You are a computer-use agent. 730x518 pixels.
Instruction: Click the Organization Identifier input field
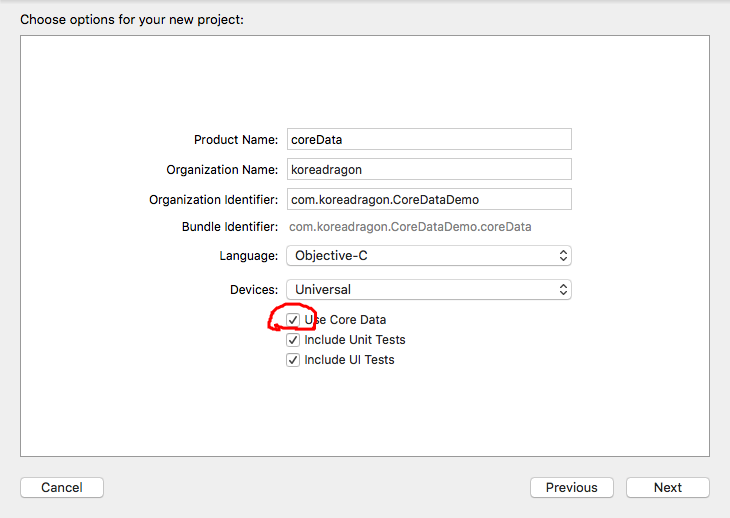[x=429, y=199]
